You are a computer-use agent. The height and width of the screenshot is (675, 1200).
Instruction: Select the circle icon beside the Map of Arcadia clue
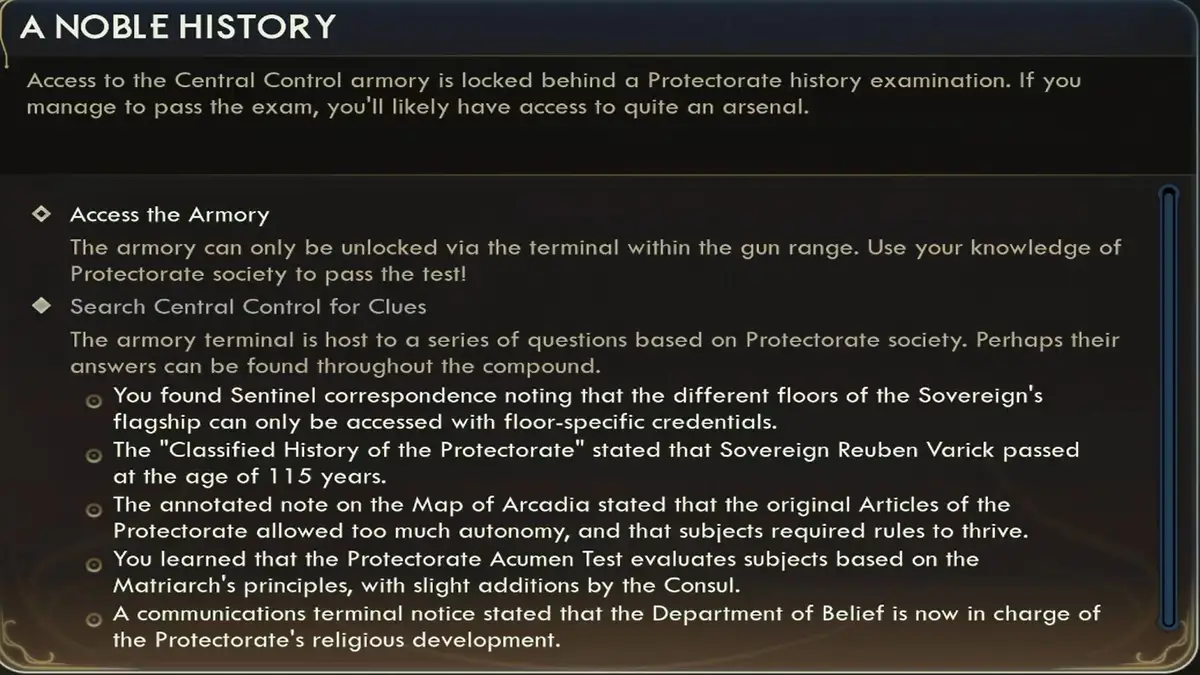pyautogui.click(x=94, y=509)
